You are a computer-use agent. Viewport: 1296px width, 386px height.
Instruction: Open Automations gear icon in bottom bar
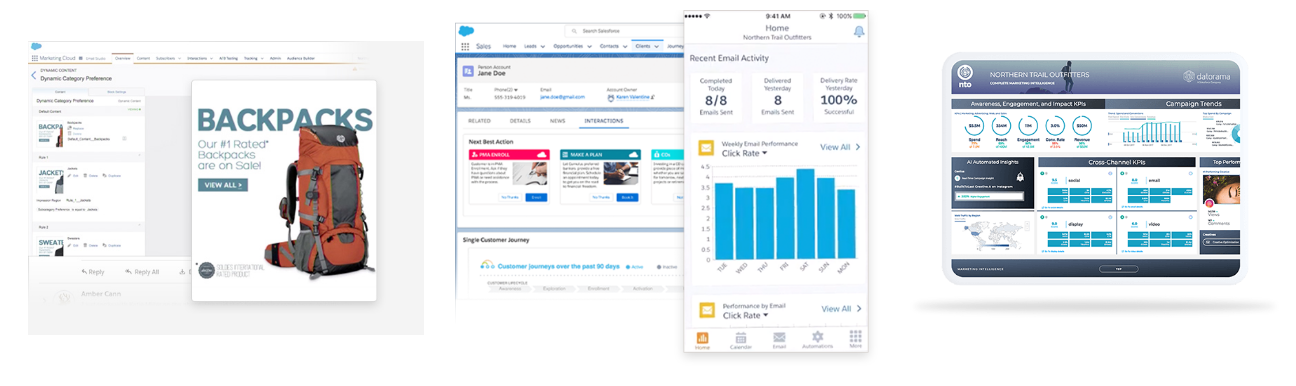(817, 337)
